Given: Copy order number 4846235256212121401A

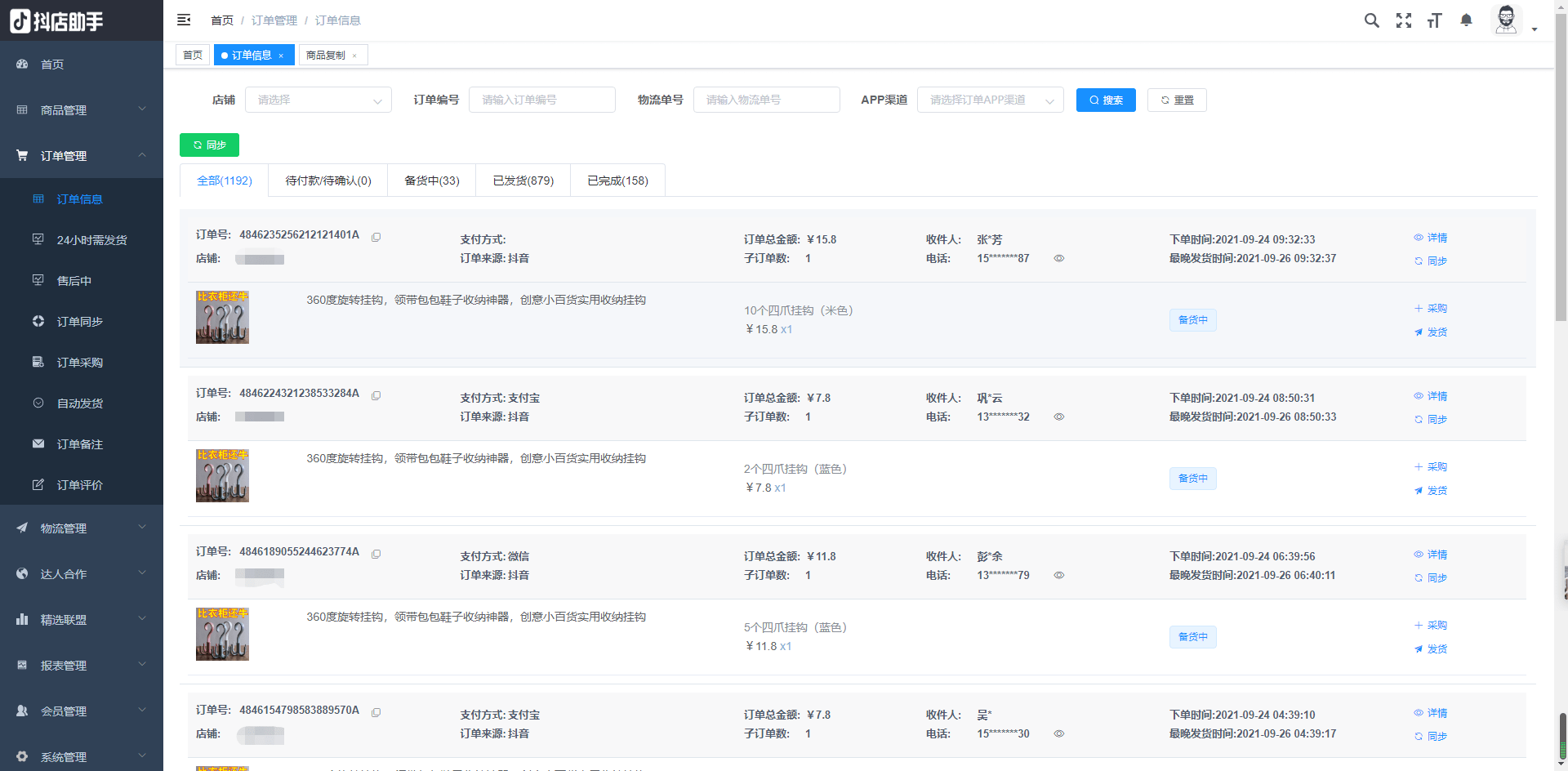Looking at the screenshot, I should [x=376, y=237].
